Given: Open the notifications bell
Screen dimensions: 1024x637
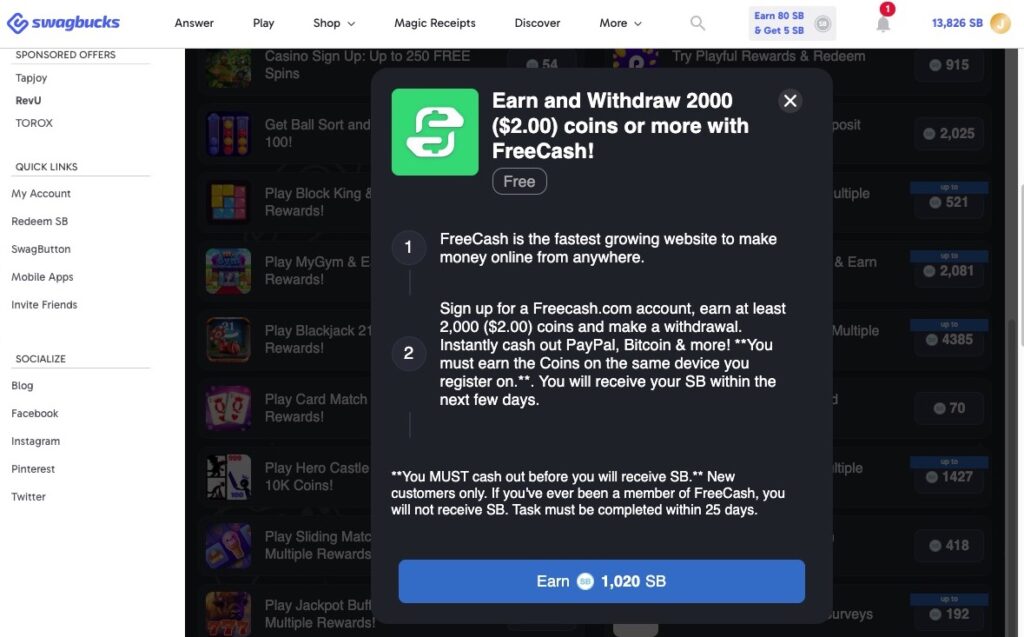Looking at the screenshot, I should [x=883, y=24].
